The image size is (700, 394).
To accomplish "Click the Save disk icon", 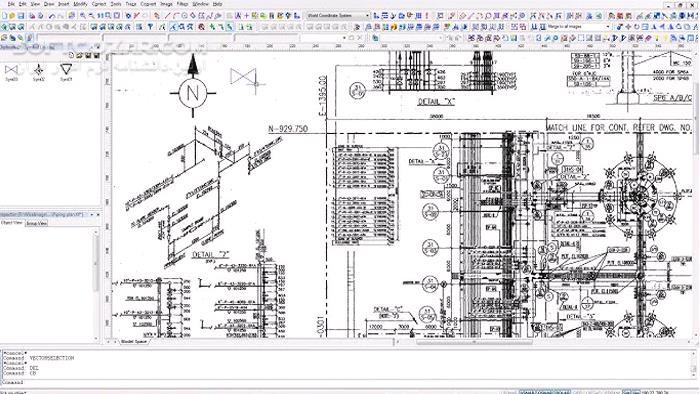I will point(21,16).
